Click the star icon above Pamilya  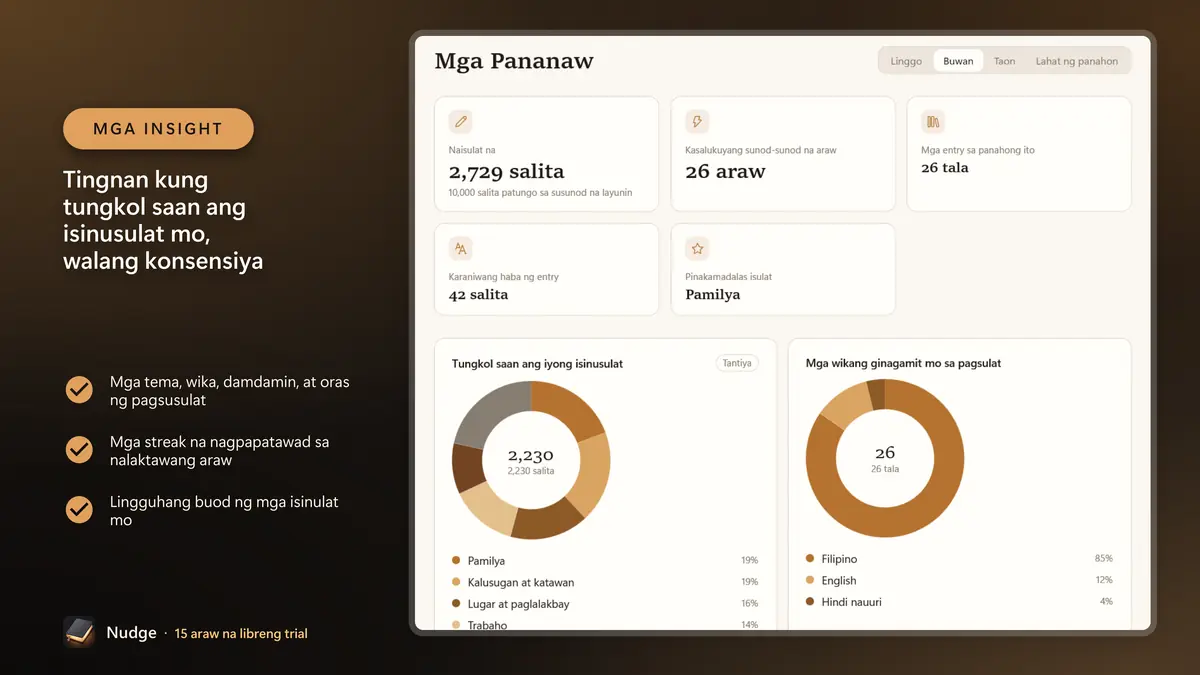pos(697,248)
